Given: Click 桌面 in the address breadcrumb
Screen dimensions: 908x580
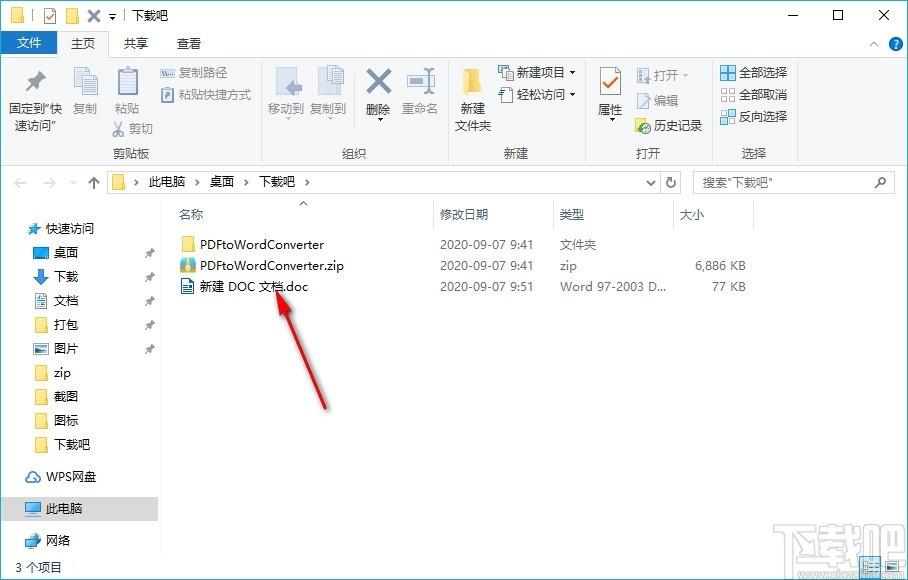Looking at the screenshot, I should point(222,182).
